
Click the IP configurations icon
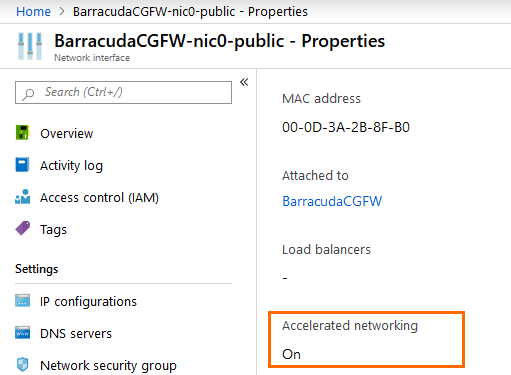pos(22,301)
